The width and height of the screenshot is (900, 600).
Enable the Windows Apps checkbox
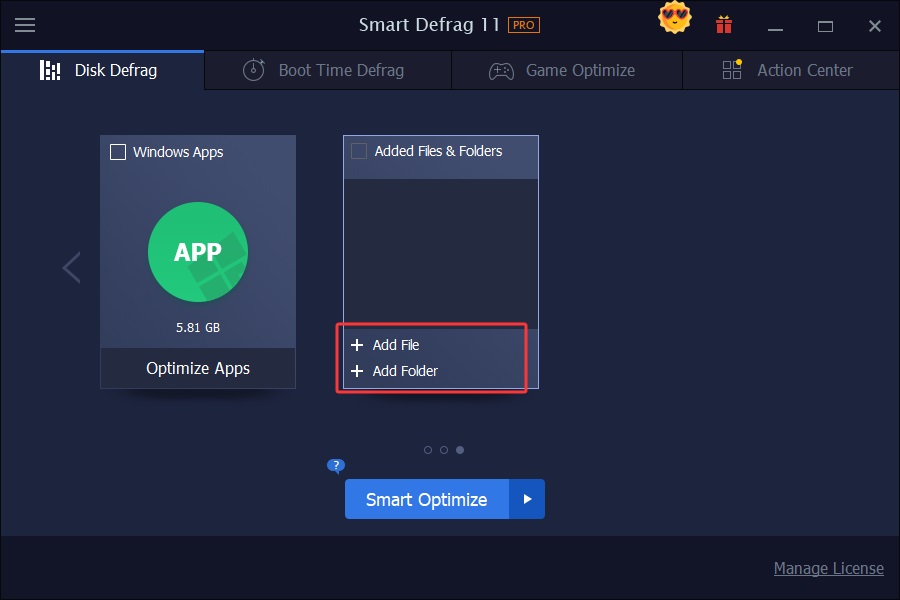[x=118, y=151]
